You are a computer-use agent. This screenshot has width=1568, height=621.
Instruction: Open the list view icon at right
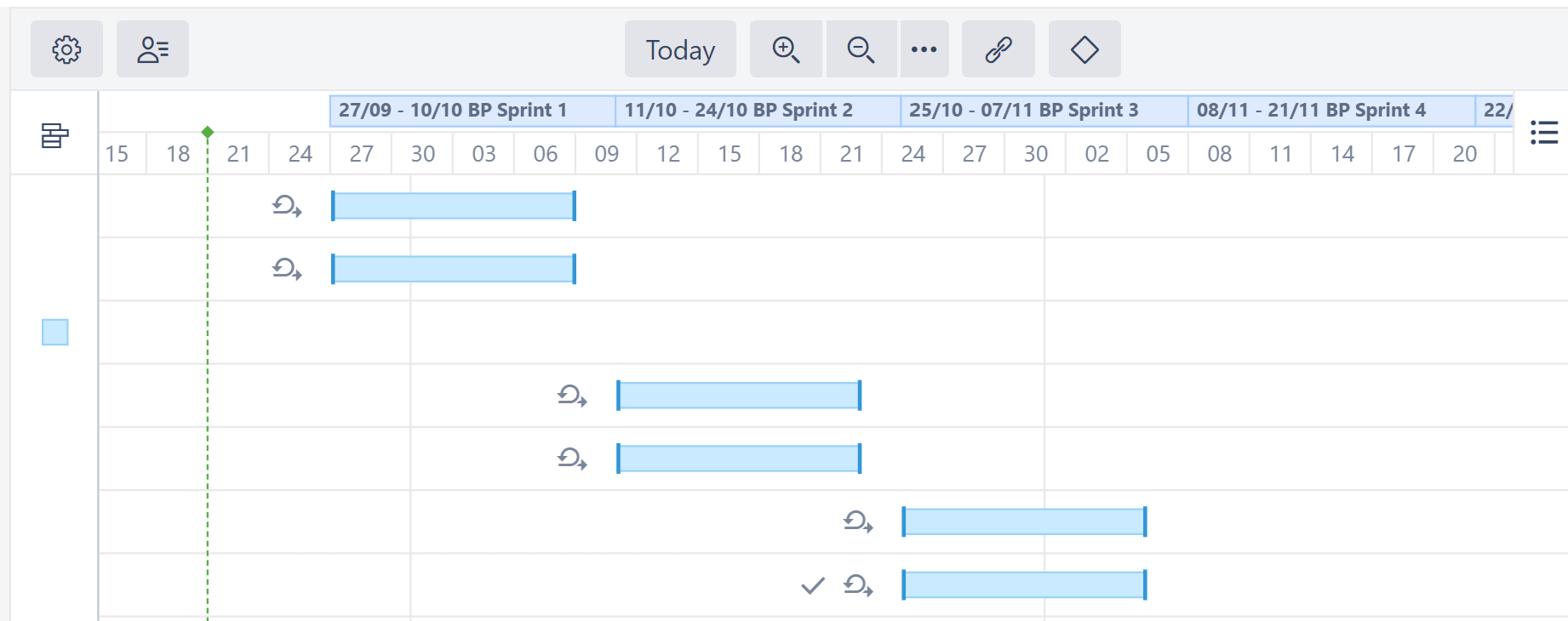(x=1543, y=133)
